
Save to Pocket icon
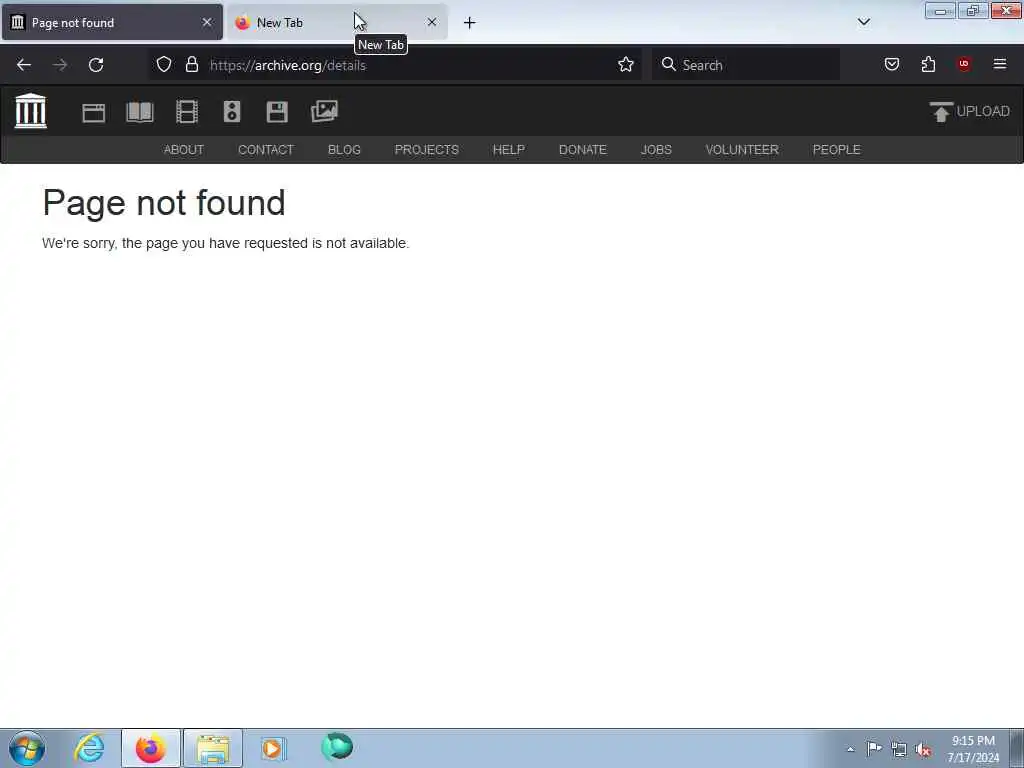click(x=892, y=64)
